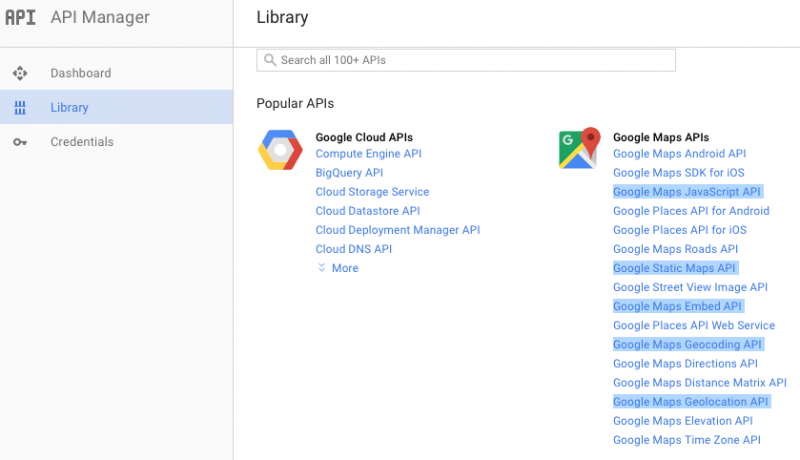The image size is (800, 460).
Task: Open the Dashboard menu item
Action: click(x=116, y=73)
